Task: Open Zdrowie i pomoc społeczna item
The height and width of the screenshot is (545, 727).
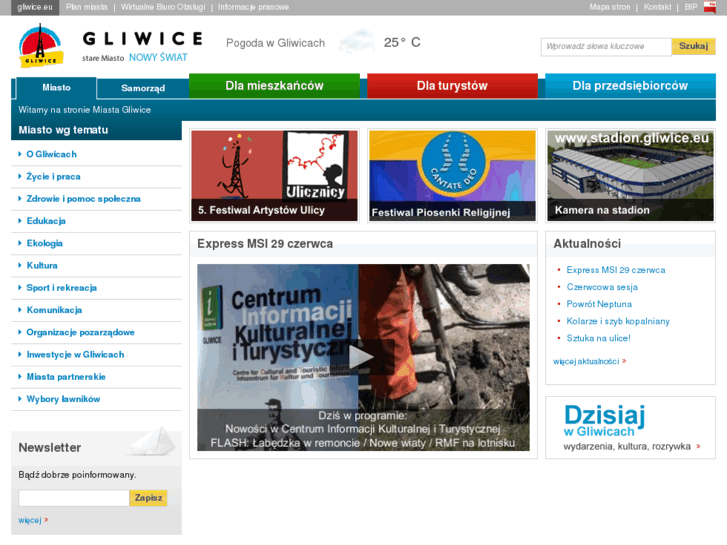Action: pyautogui.click(x=83, y=199)
